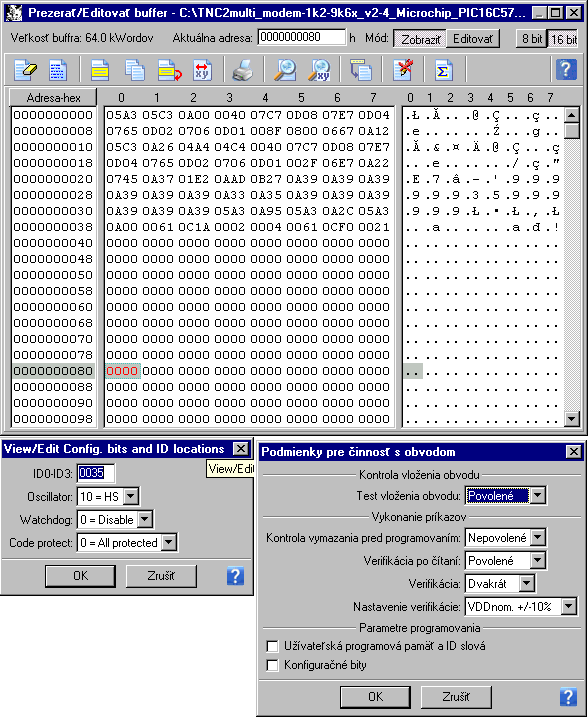Switch to Editovať edit mode

[x=473, y=39]
